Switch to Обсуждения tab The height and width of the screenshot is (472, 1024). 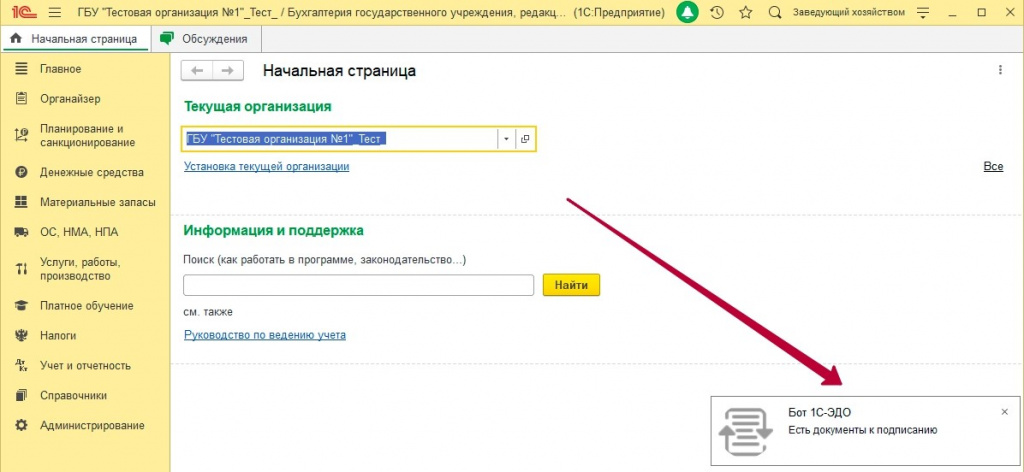(206, 39)
